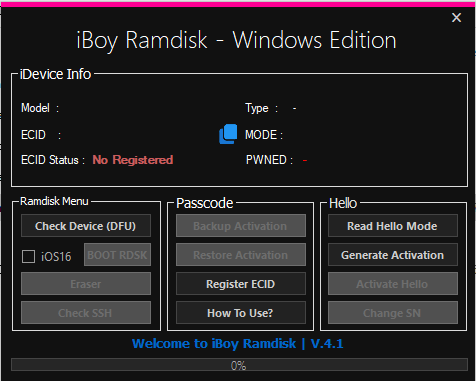
Task: Click the Activate Hello button
Action: point(393,284)
